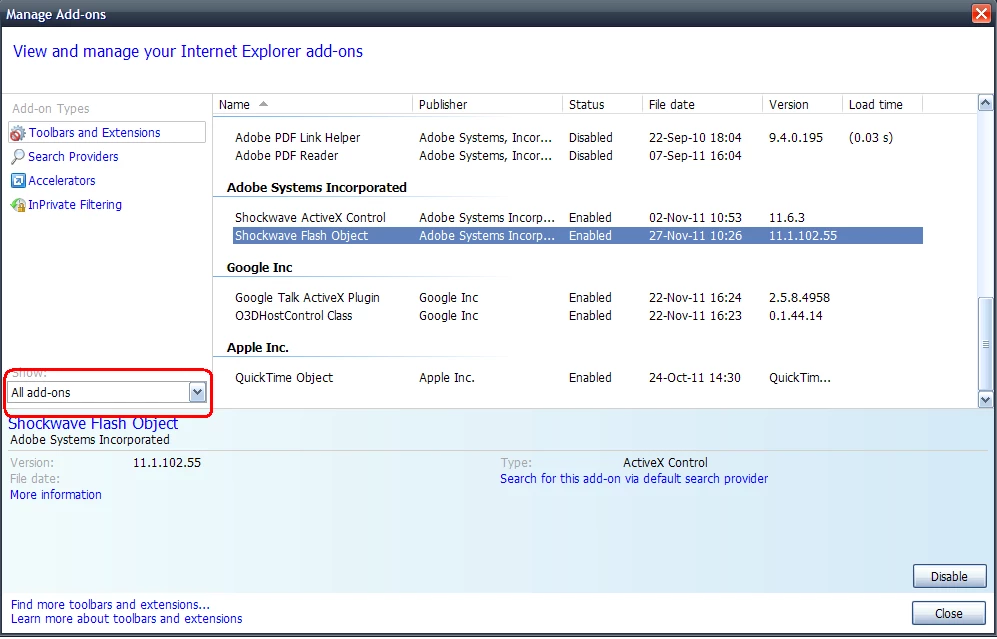Select the QuickTime Object row
This screenshot has width=997, height=639.
(x=577, y=378)
